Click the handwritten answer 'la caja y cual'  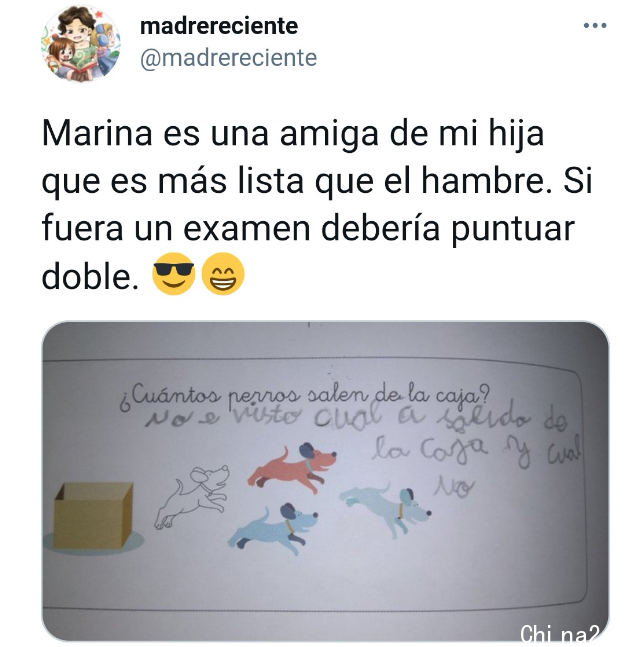[x=476, y=451]
